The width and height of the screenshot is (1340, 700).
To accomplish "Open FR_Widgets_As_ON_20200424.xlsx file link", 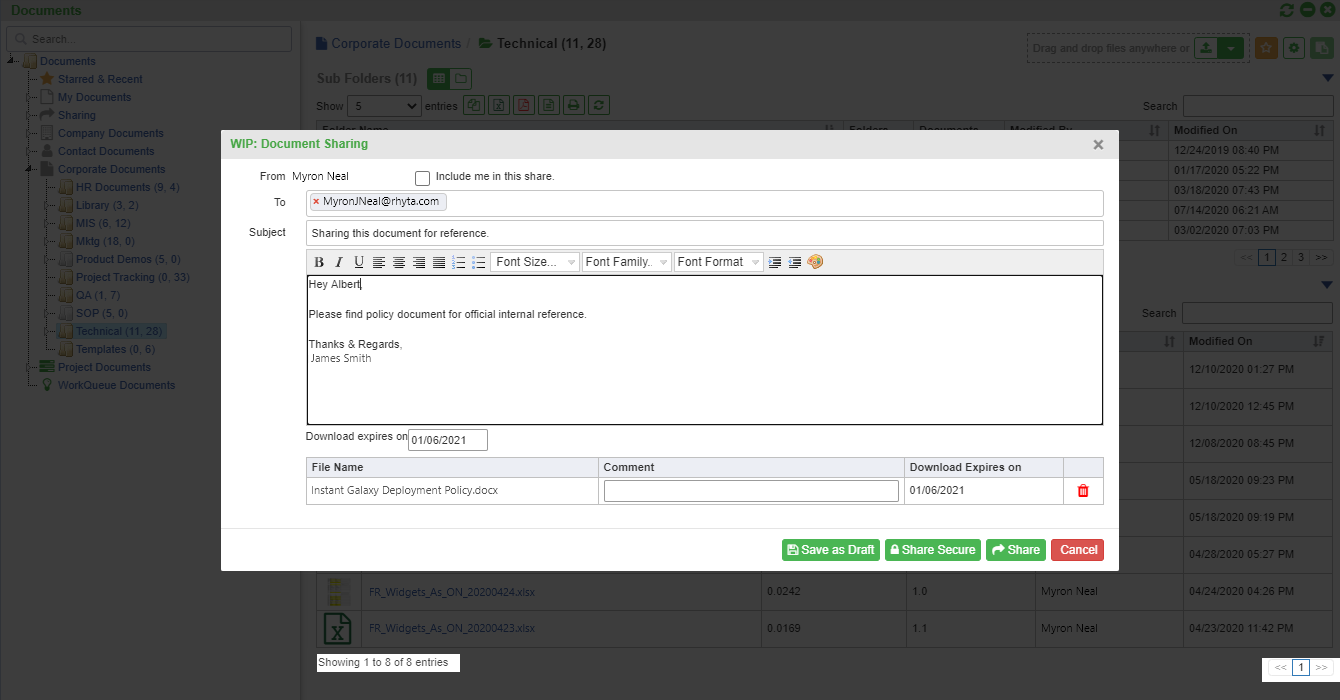I will tap(452, 592).
